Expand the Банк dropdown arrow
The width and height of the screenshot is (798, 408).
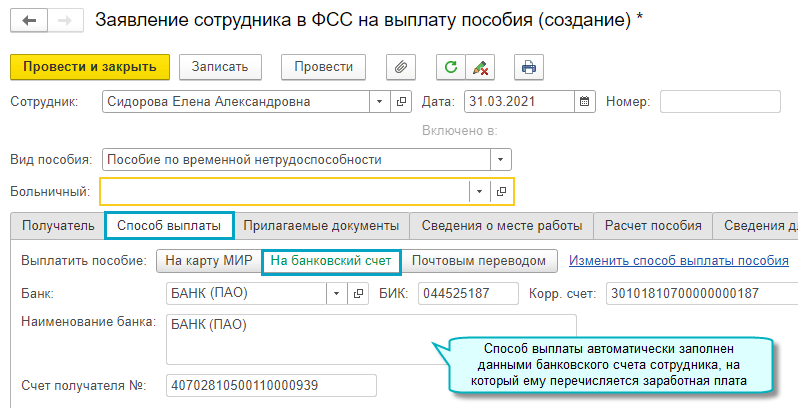coord(336,294)
